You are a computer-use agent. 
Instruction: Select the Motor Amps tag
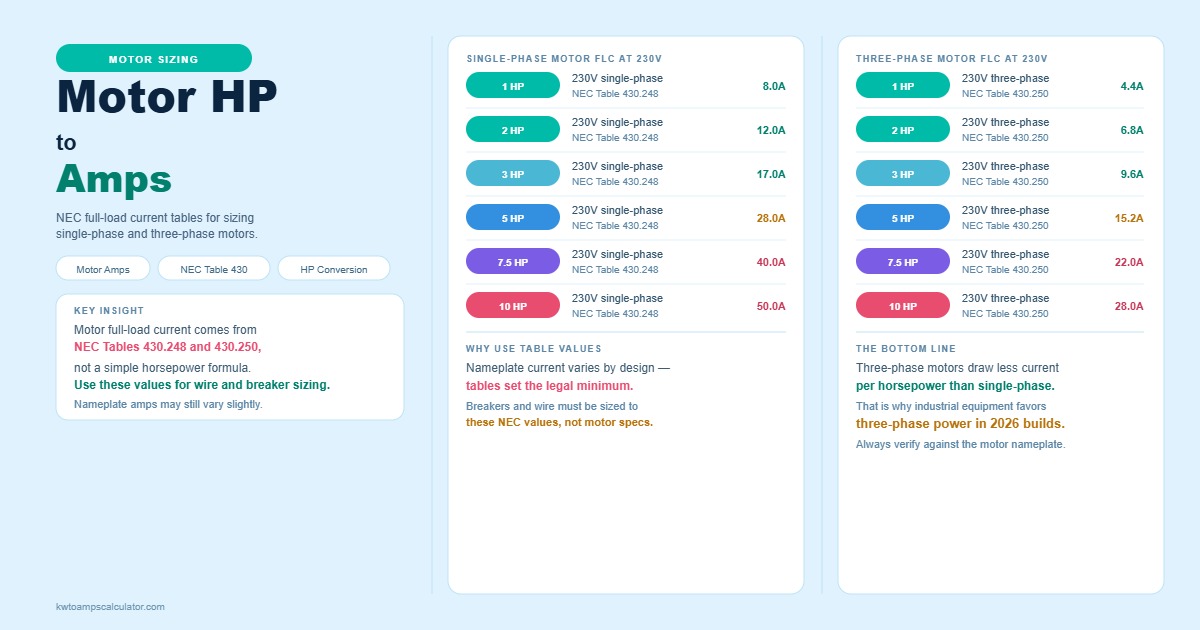[103, 269]
